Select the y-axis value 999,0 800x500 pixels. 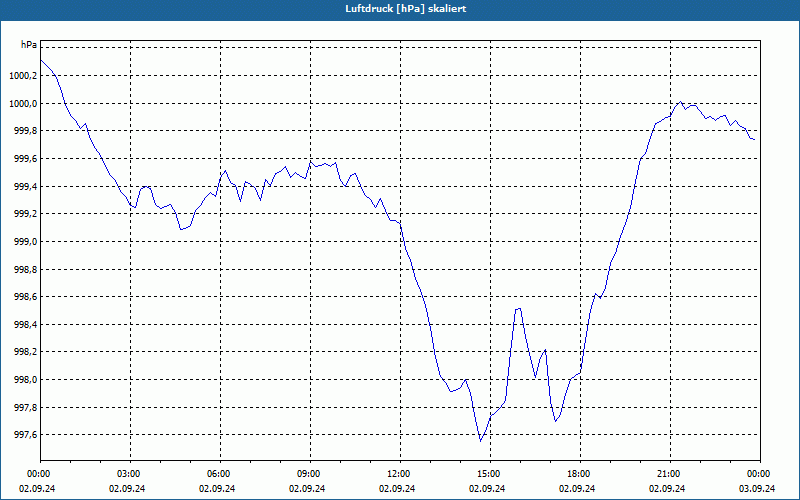click(25, 241)
